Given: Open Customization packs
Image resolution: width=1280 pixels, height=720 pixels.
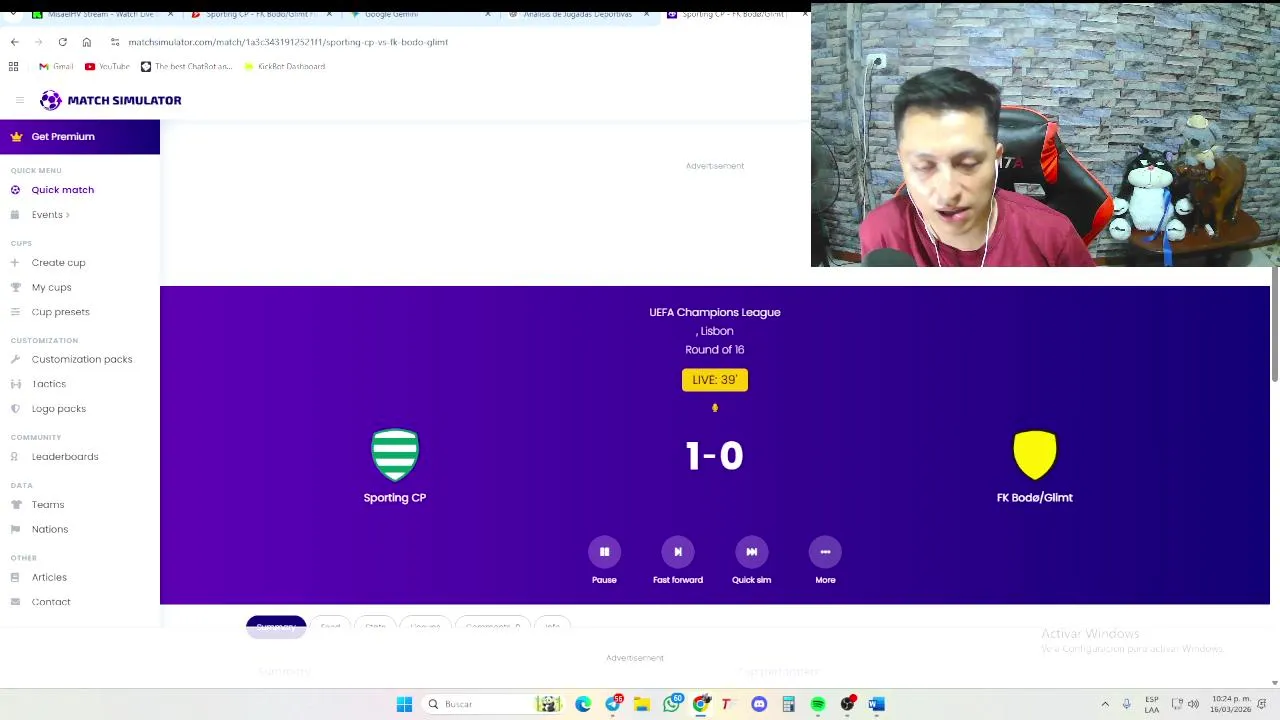Looking at the screenshot, I should pos(81,359).
